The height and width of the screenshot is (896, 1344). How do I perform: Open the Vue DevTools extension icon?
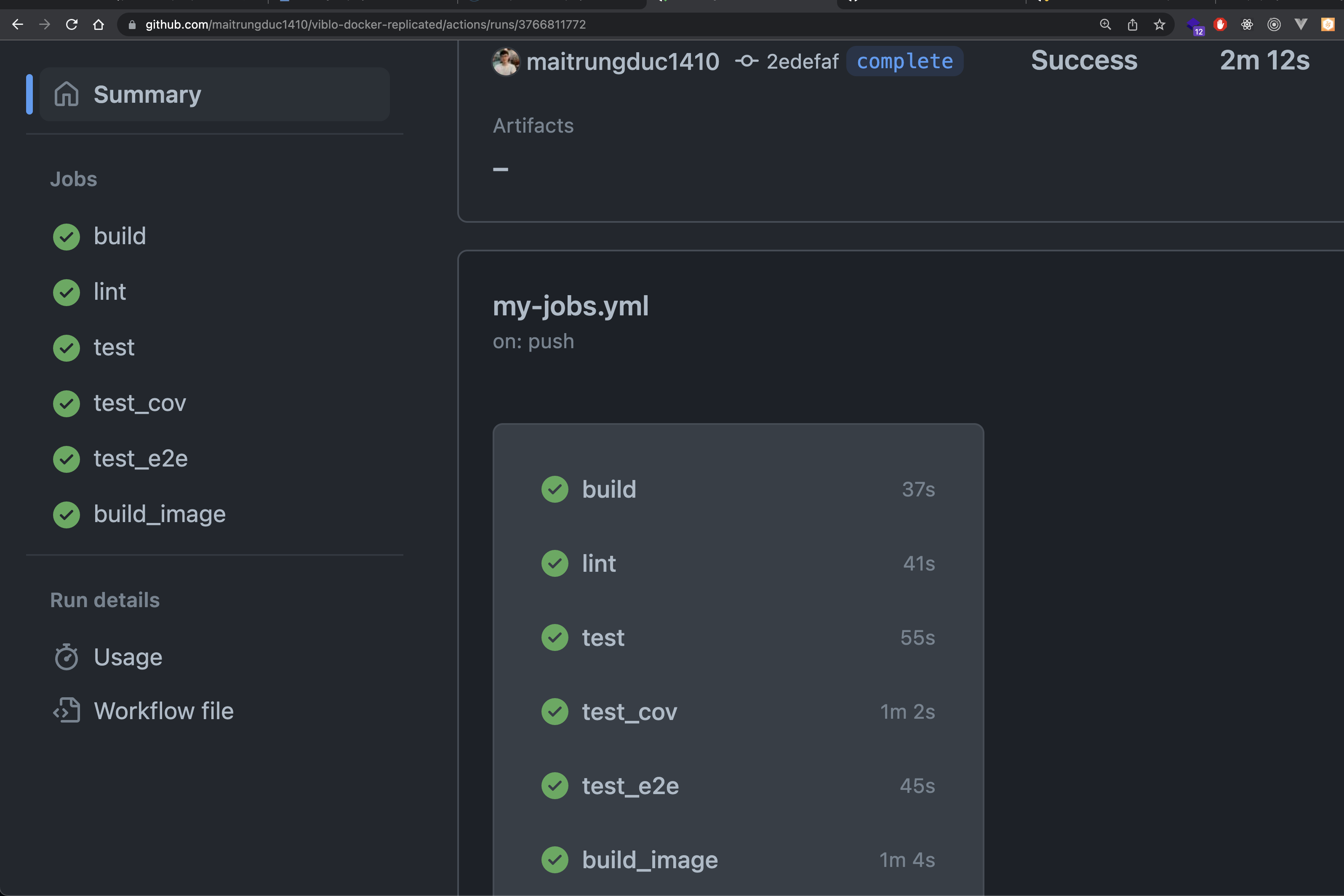pos(1301,24)
